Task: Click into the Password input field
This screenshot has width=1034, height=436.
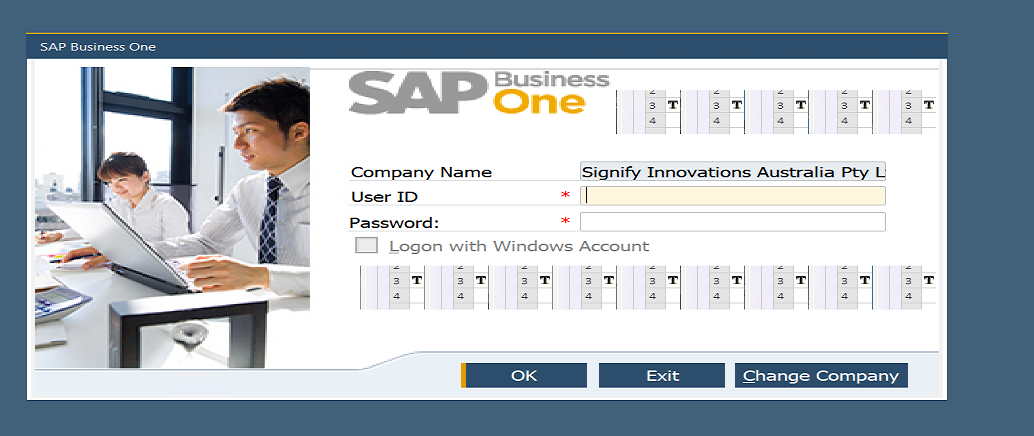Action: (x=733, y=222)
